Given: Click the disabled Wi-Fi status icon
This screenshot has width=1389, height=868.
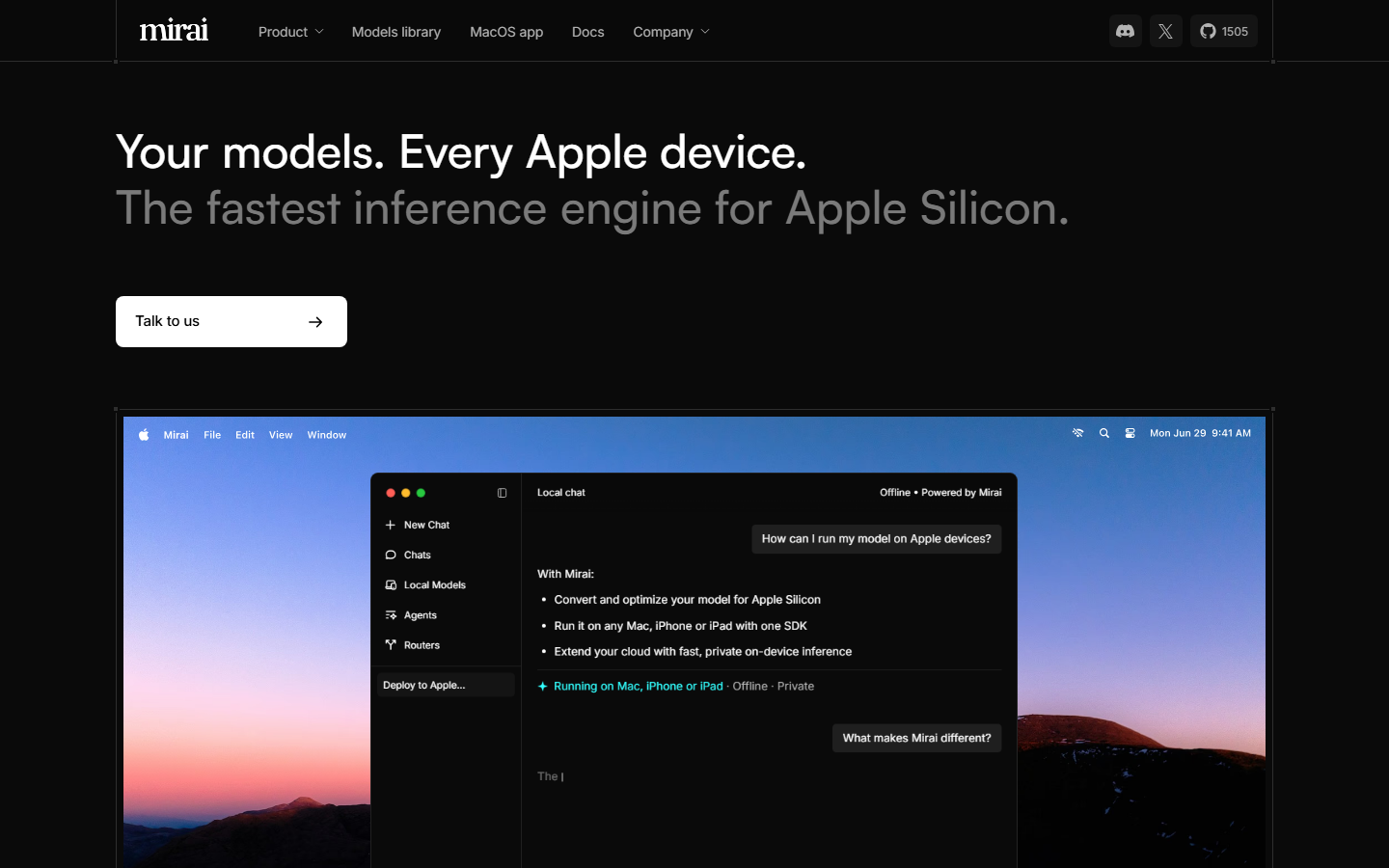Looking at the screenshot, I should (x=1077, y=433).
